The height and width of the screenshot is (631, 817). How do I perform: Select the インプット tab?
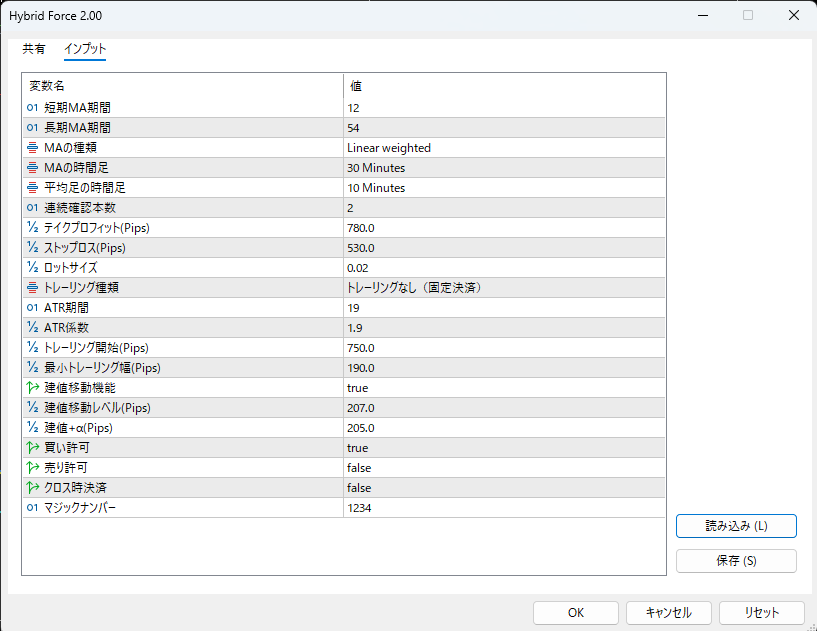(x=85, y=48)
